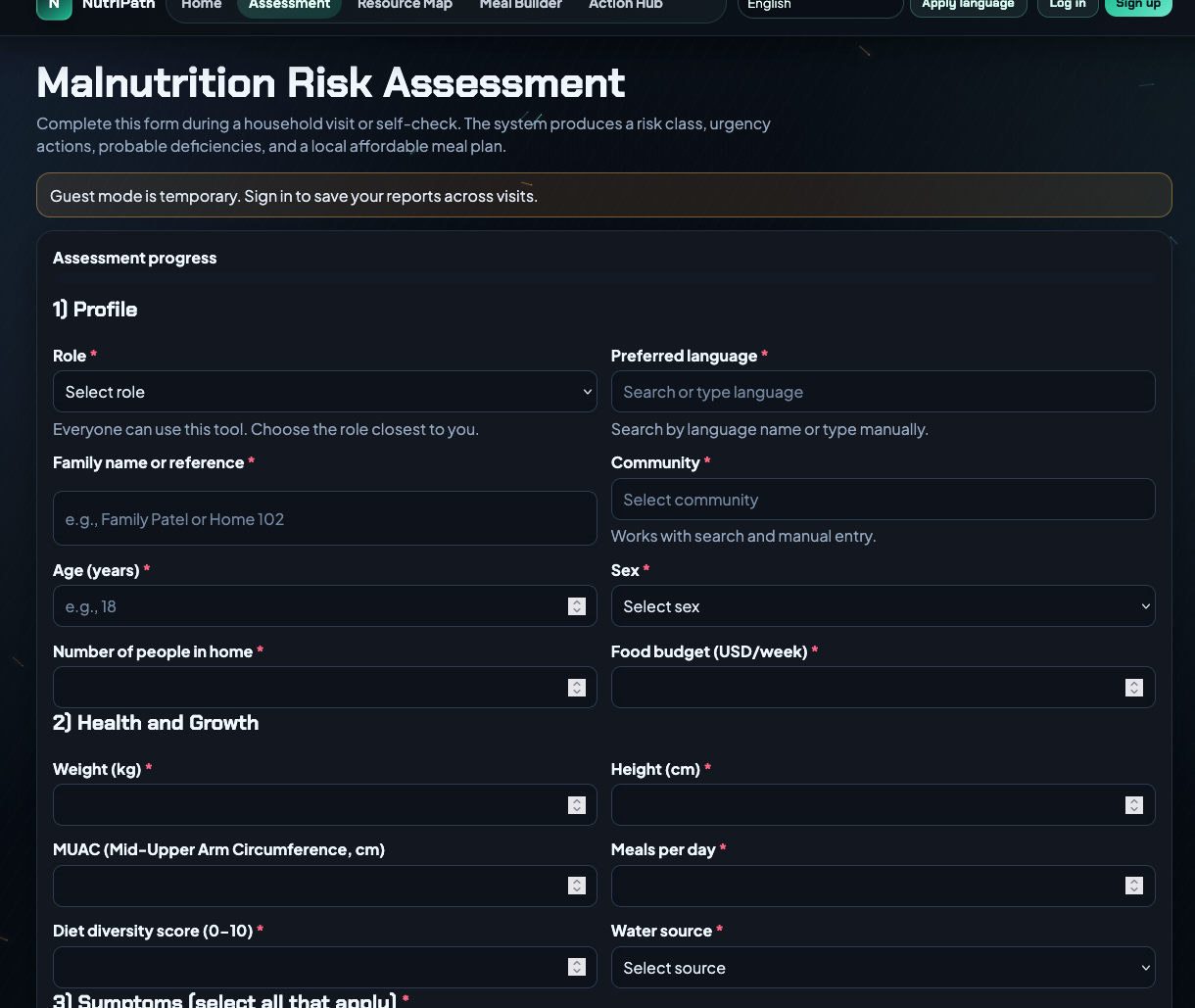
Task: Click the Age field spinner icon
Action: tap(577, 606)
